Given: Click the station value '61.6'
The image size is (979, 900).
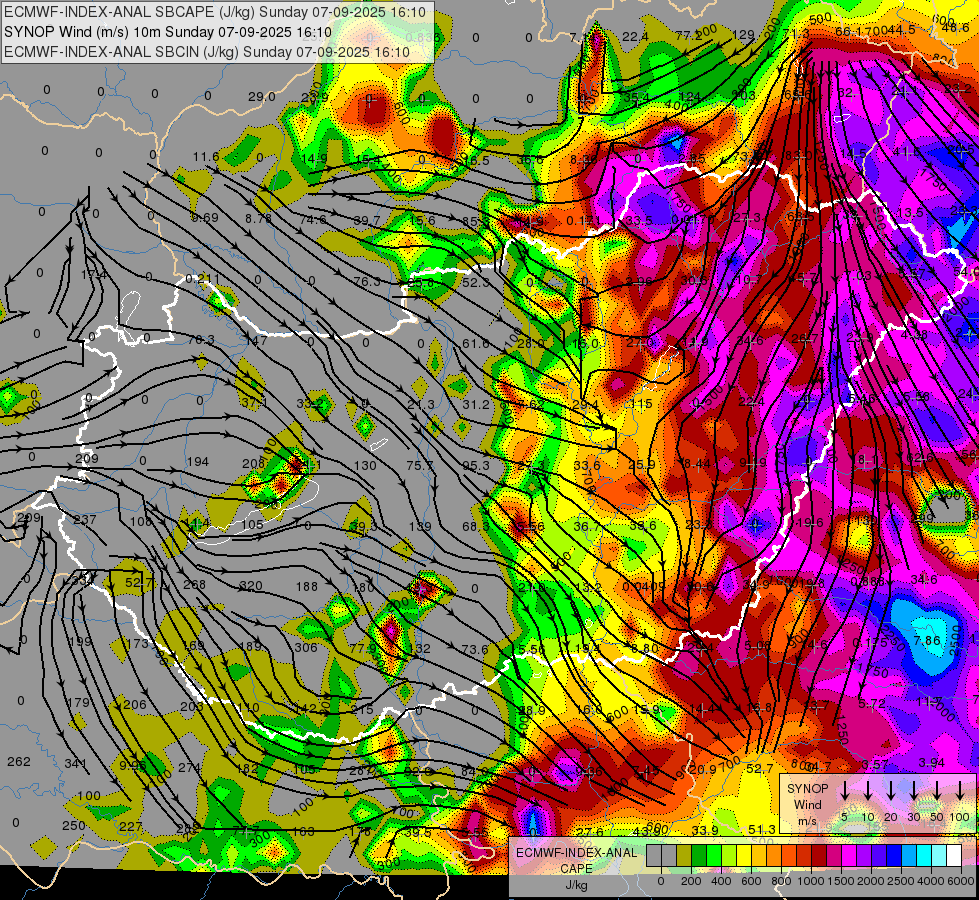Looking at the screenshot, I should coord(476,343).
